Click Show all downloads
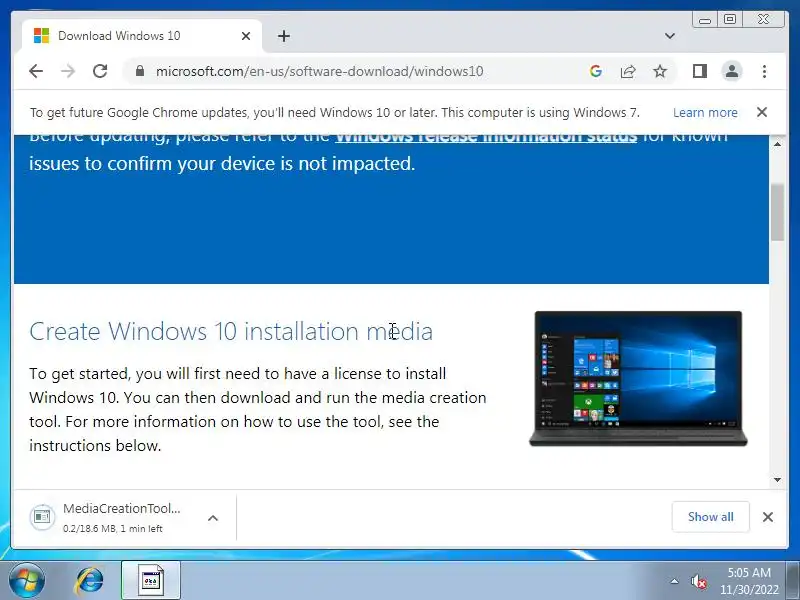This screenshot has width=800, height=600. click(x=710, y=517)
